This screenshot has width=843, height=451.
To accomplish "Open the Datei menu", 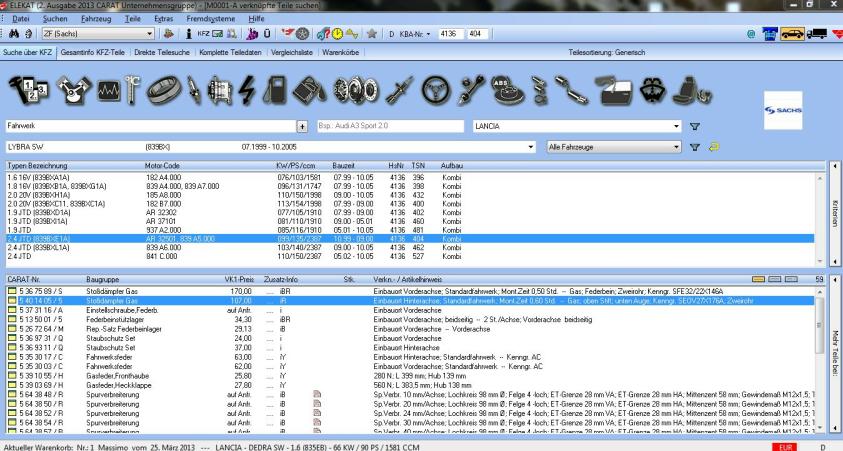I will pos(20,18).
